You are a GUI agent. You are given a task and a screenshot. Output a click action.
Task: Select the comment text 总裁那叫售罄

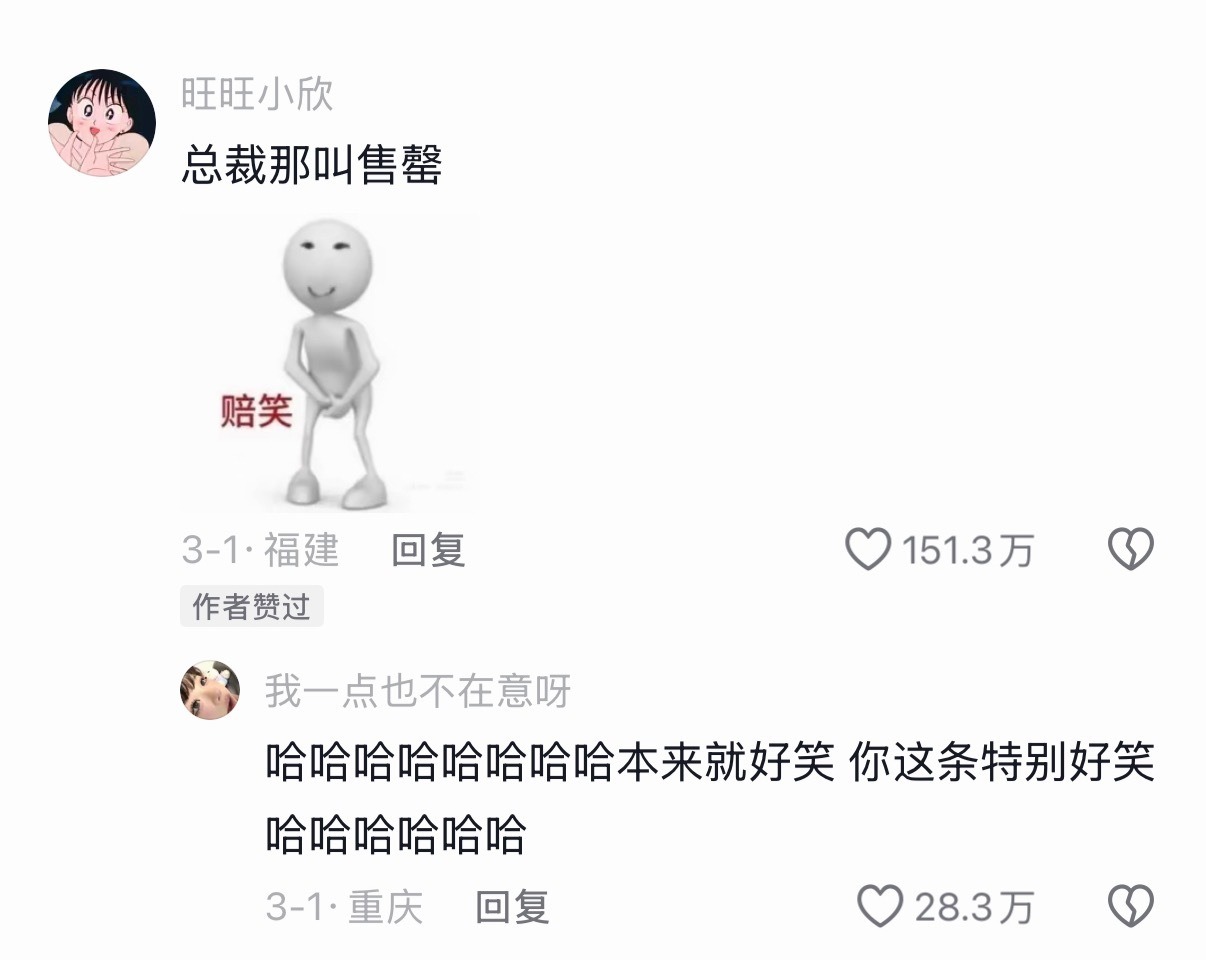tap(311, 164)
